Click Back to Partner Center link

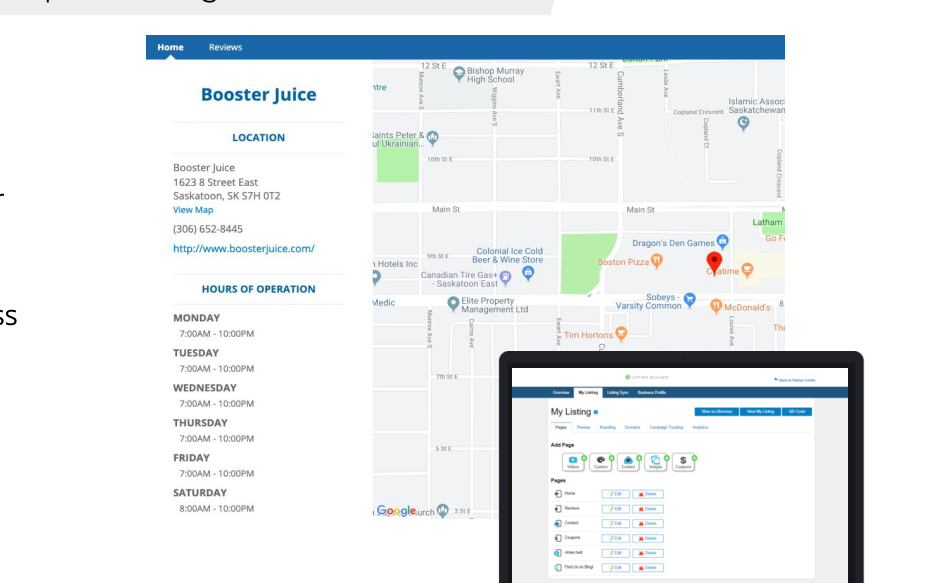tap(795, 380)
